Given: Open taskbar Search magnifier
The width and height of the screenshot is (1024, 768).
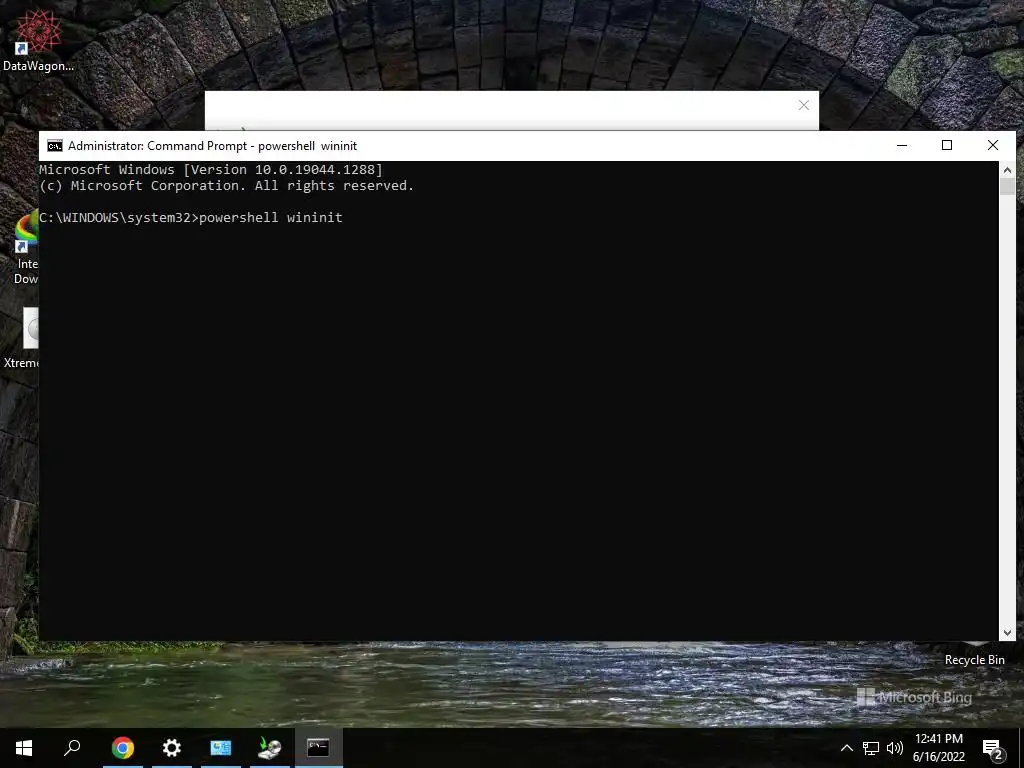Looking at the screenshot, I should pyautogui.click(x=72, y=748).
